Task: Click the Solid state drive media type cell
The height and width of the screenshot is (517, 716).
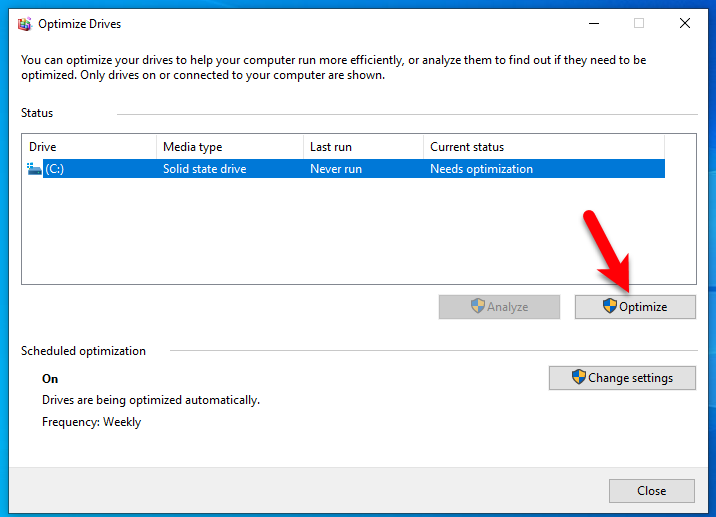Action: pos(205,169)
